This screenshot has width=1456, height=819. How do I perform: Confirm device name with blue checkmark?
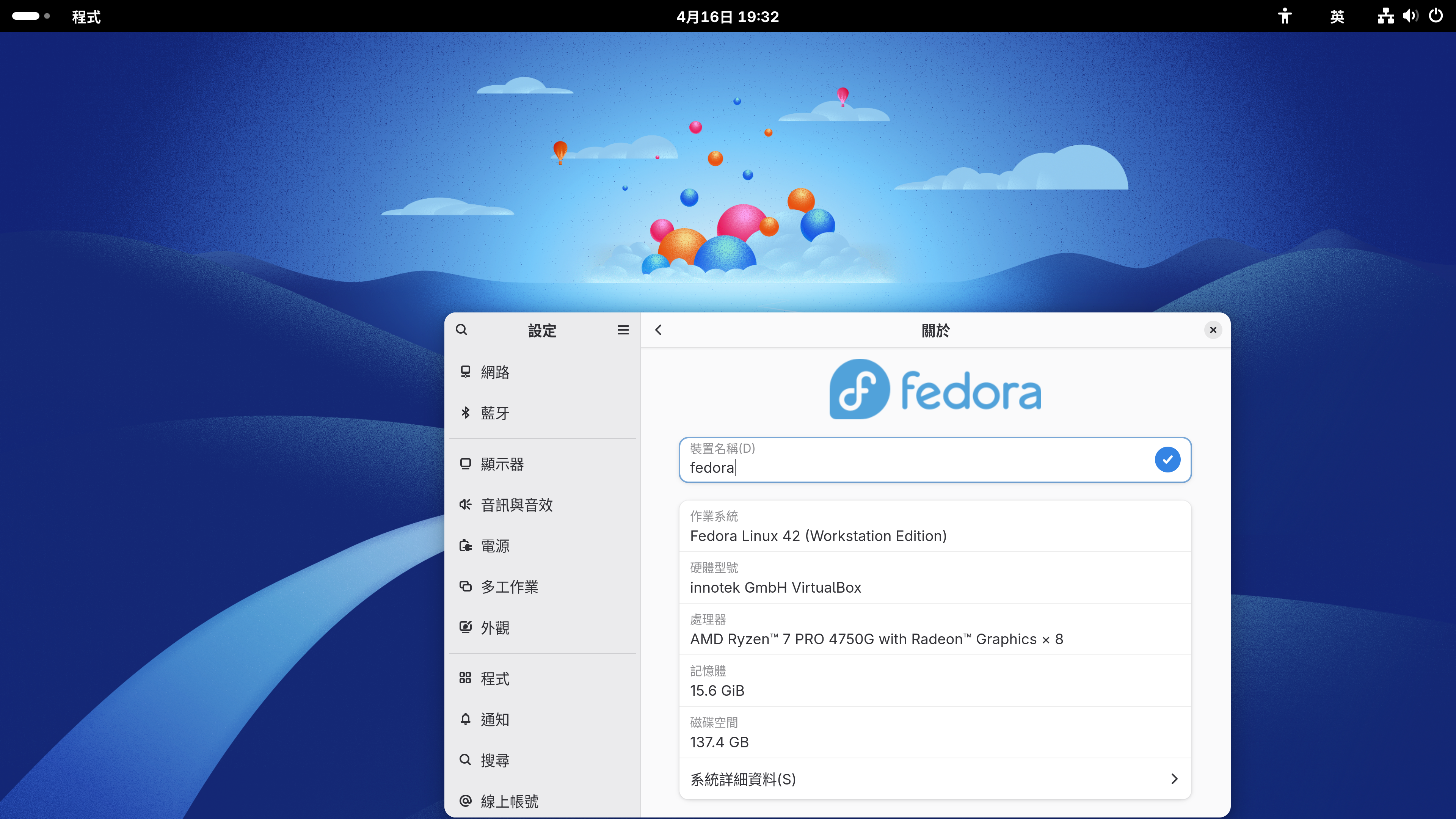click(x=1167, y=460)
